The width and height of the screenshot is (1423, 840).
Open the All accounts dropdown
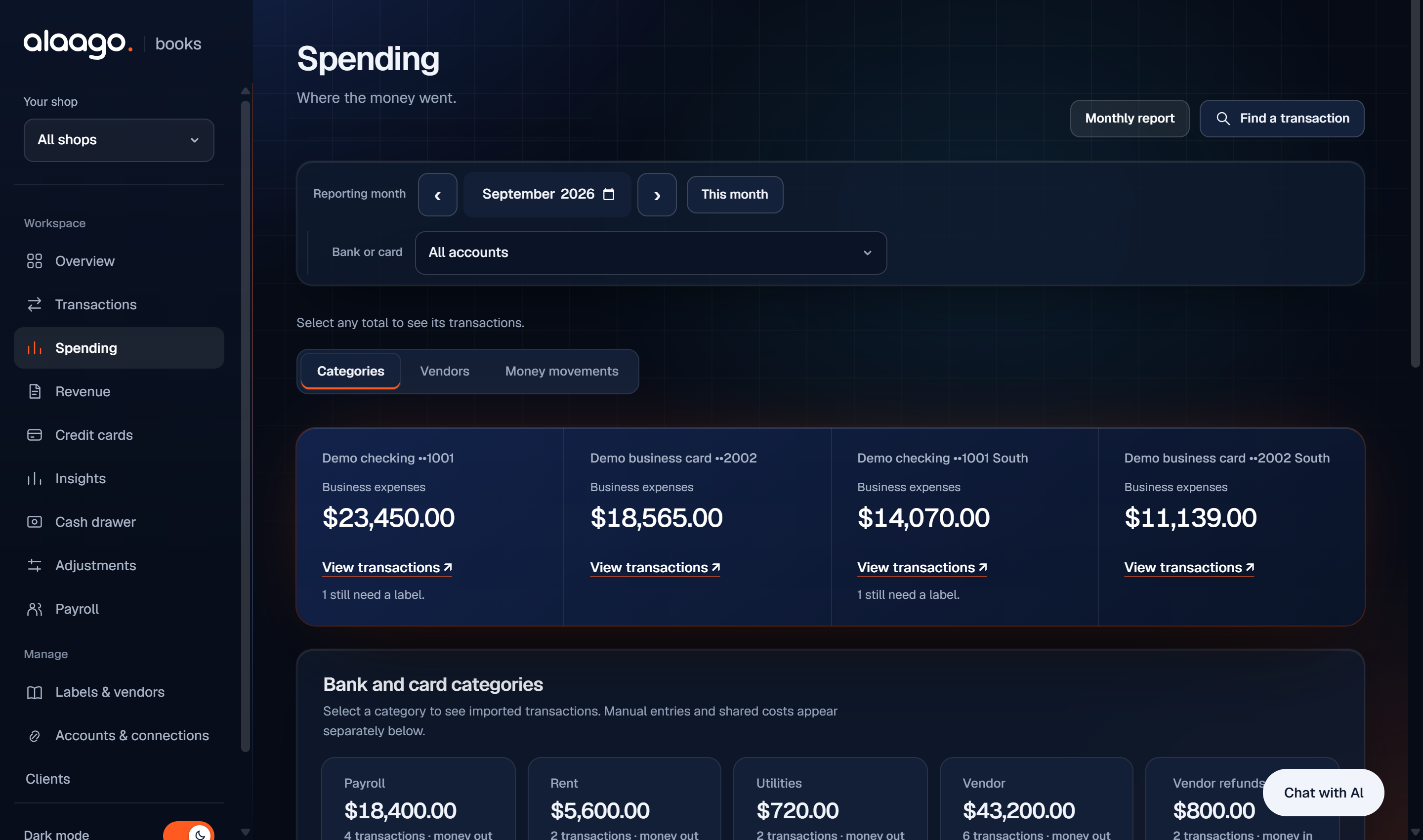(651, 252)
